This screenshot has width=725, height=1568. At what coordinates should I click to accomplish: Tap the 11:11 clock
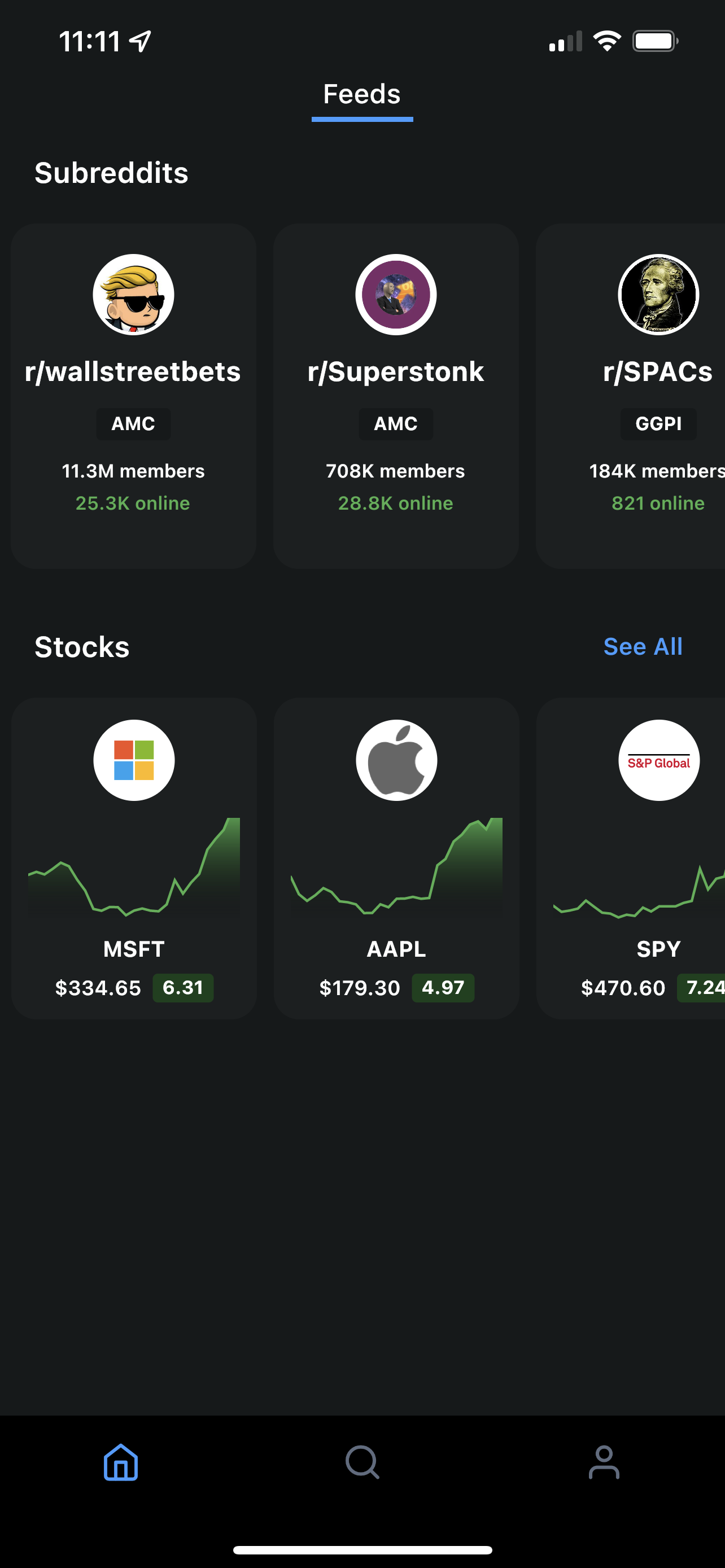(89, 42)
